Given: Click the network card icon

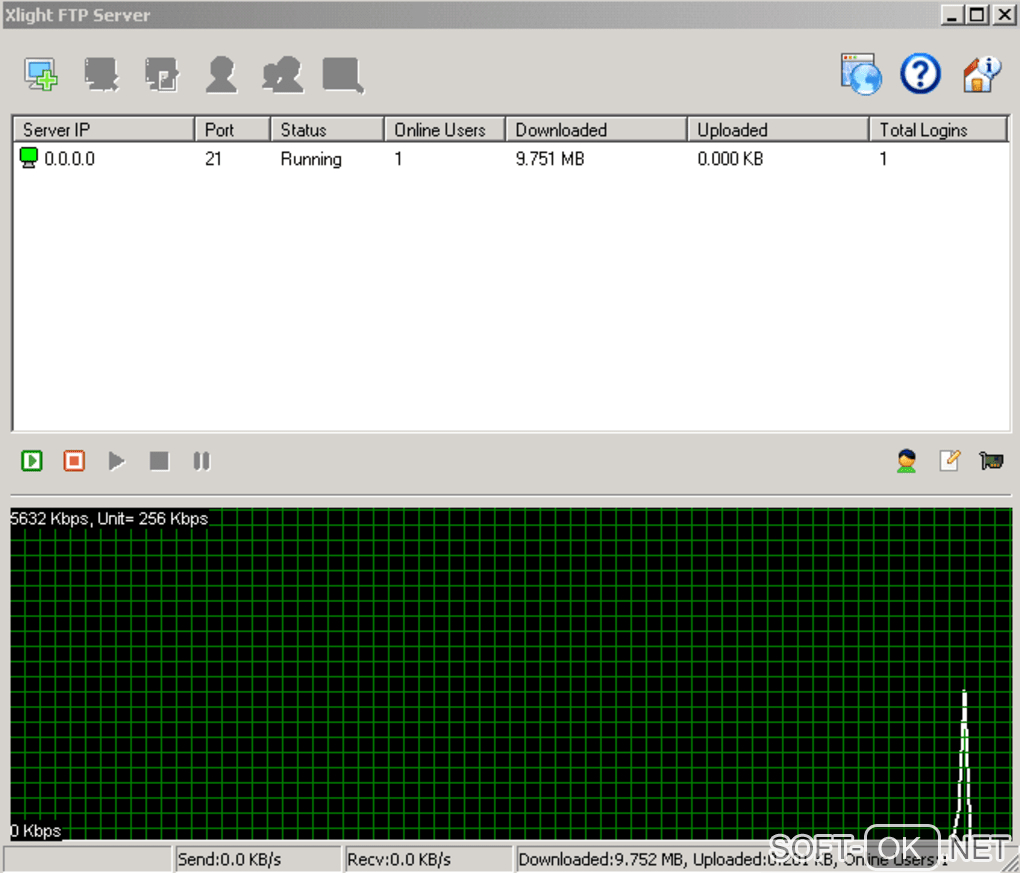Looking at the screenshot, I should [991, 461].
